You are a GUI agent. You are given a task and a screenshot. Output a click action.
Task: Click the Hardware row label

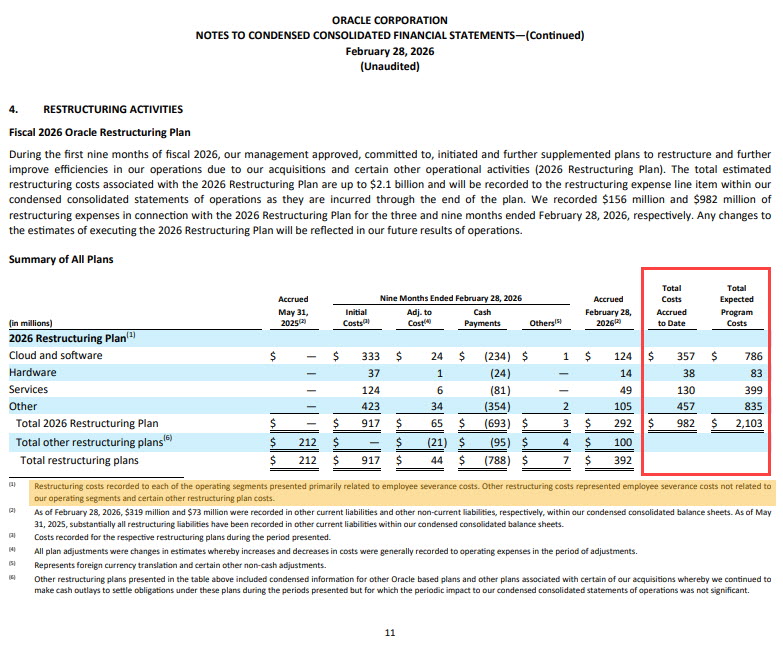point(33,372)
